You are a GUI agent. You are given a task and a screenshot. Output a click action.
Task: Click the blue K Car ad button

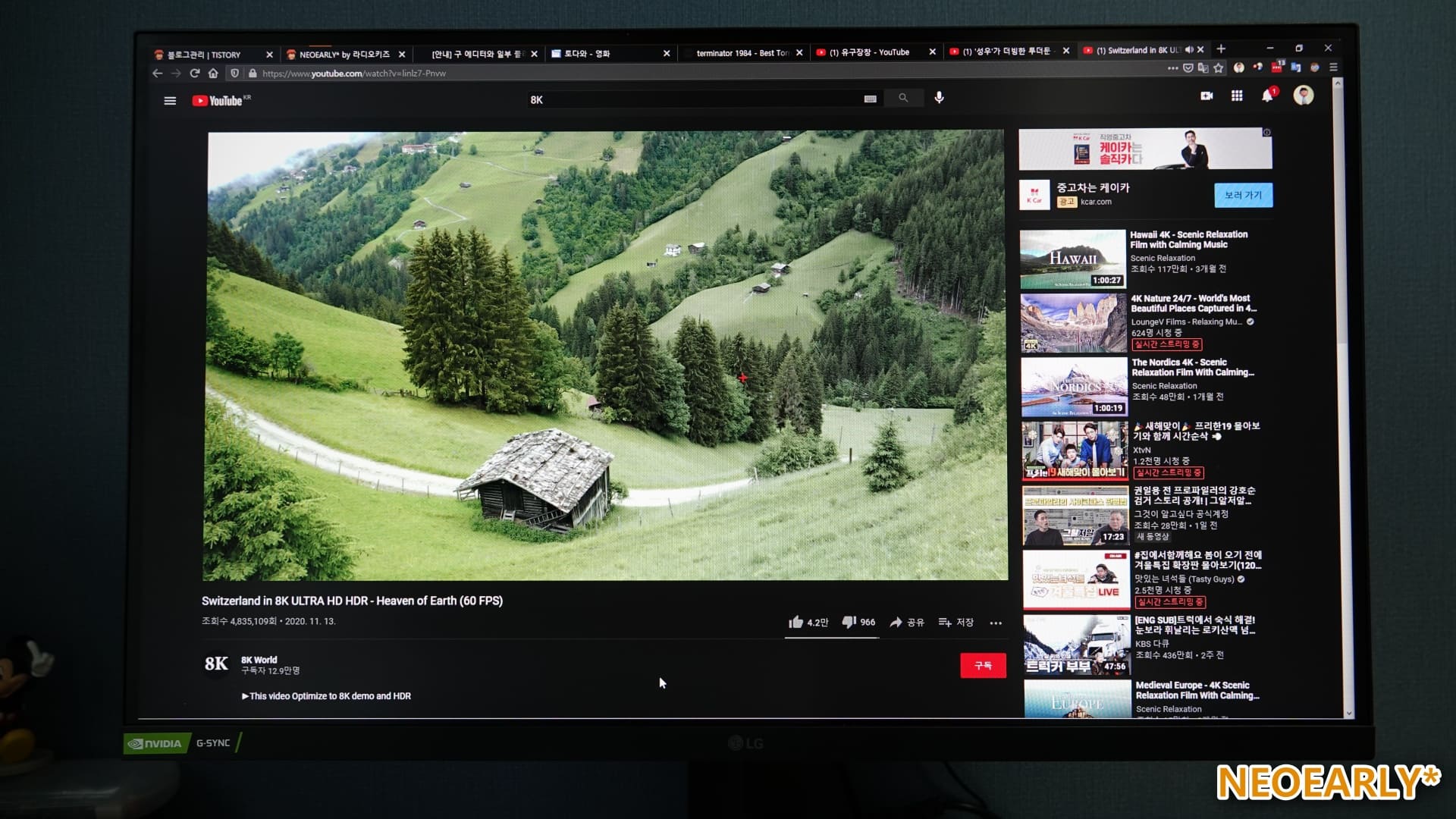tap(1243, 195)
